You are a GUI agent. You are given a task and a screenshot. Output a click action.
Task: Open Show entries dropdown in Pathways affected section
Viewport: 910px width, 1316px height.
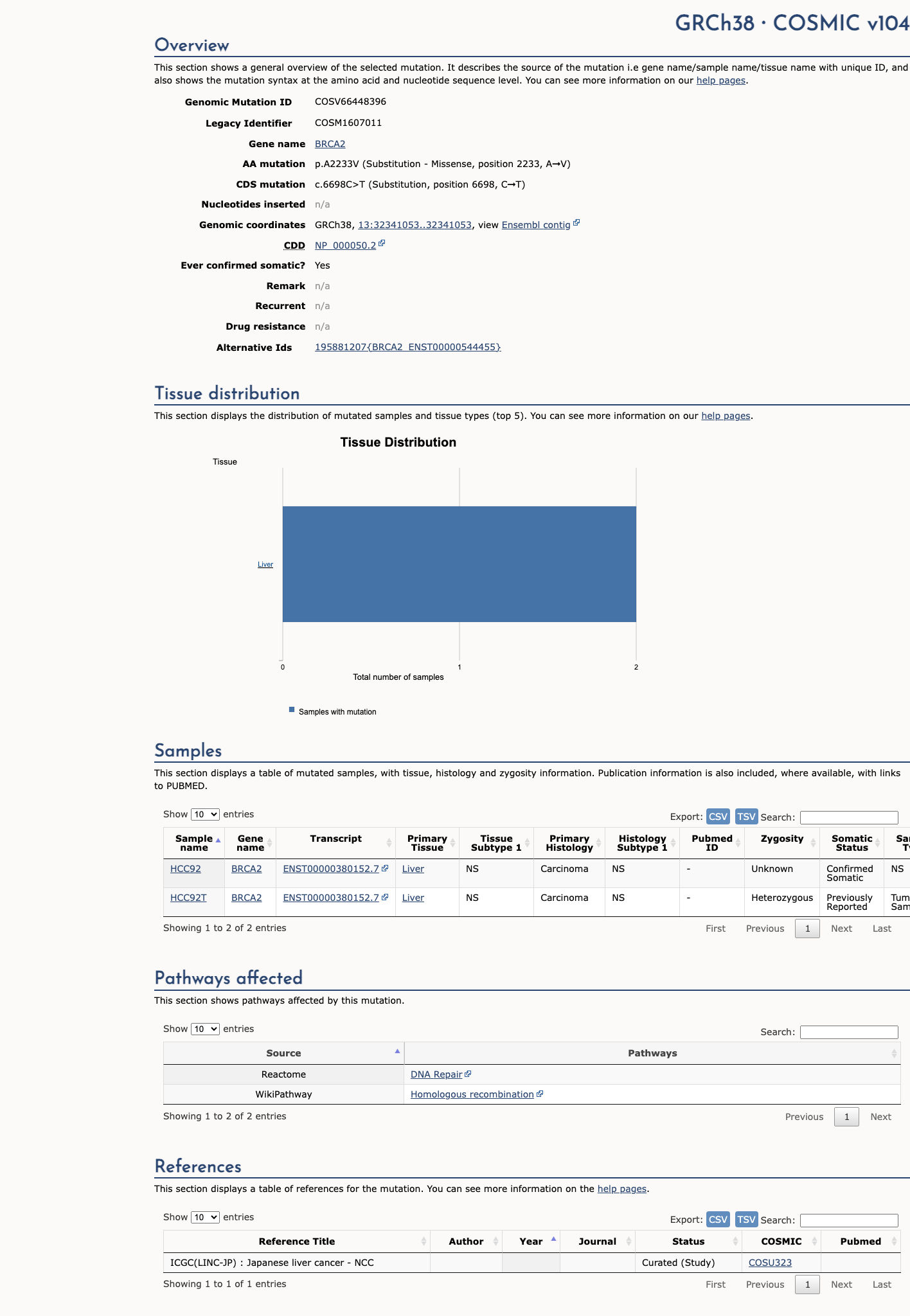coord(205,1029)
